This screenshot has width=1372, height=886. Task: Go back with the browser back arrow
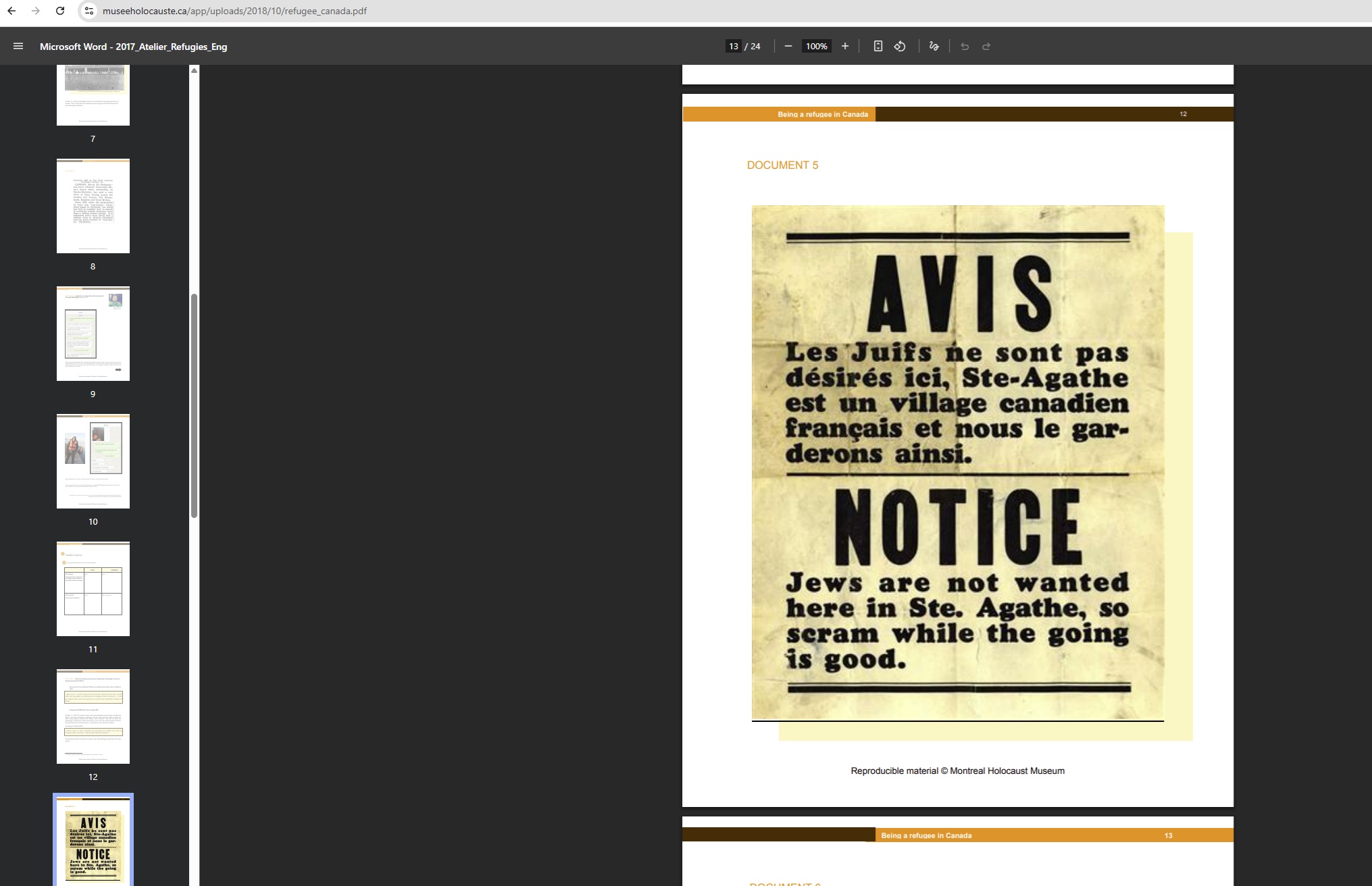point(11,11)
